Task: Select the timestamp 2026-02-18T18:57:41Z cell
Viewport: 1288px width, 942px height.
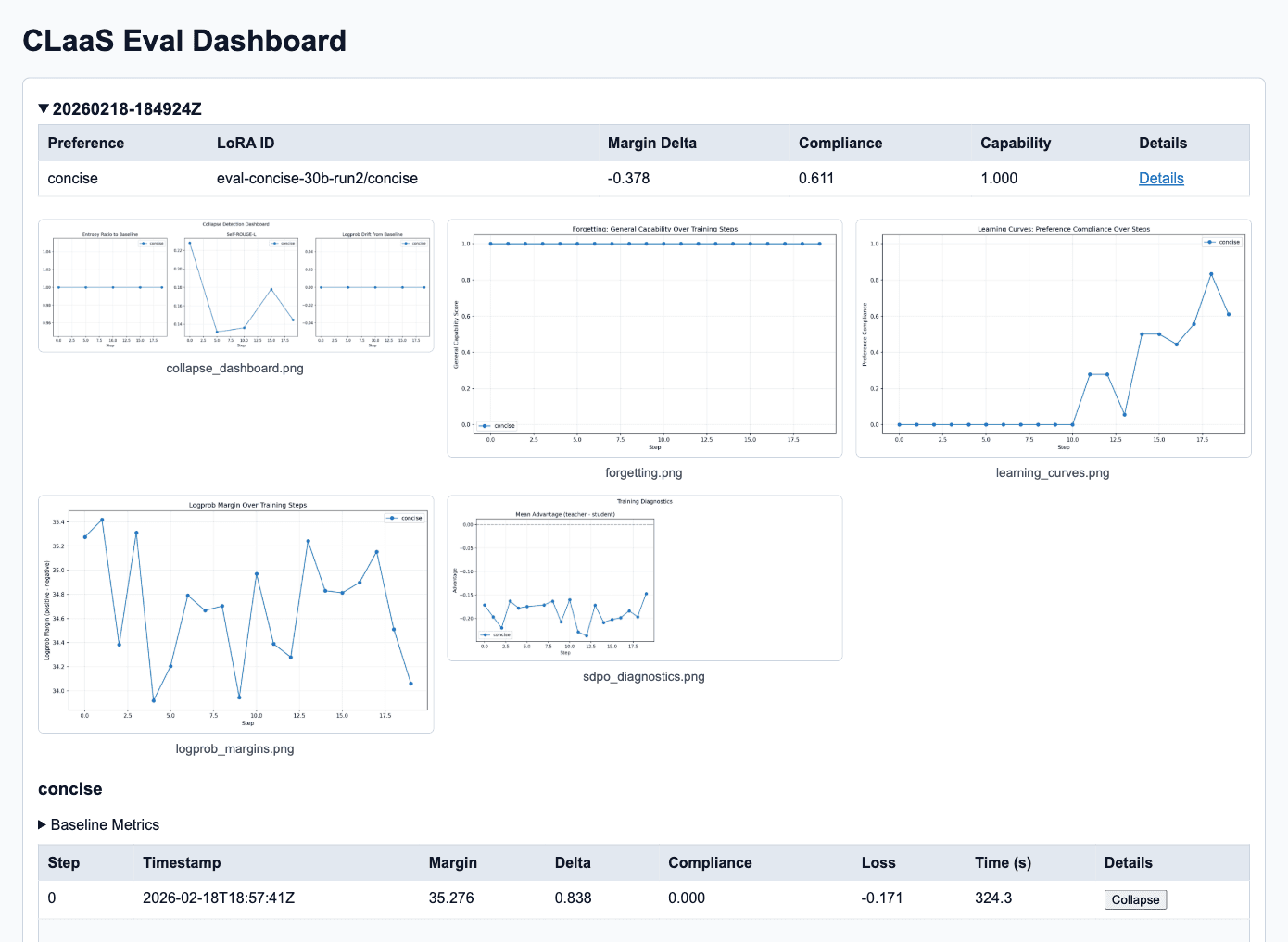Action: point(219,898)
